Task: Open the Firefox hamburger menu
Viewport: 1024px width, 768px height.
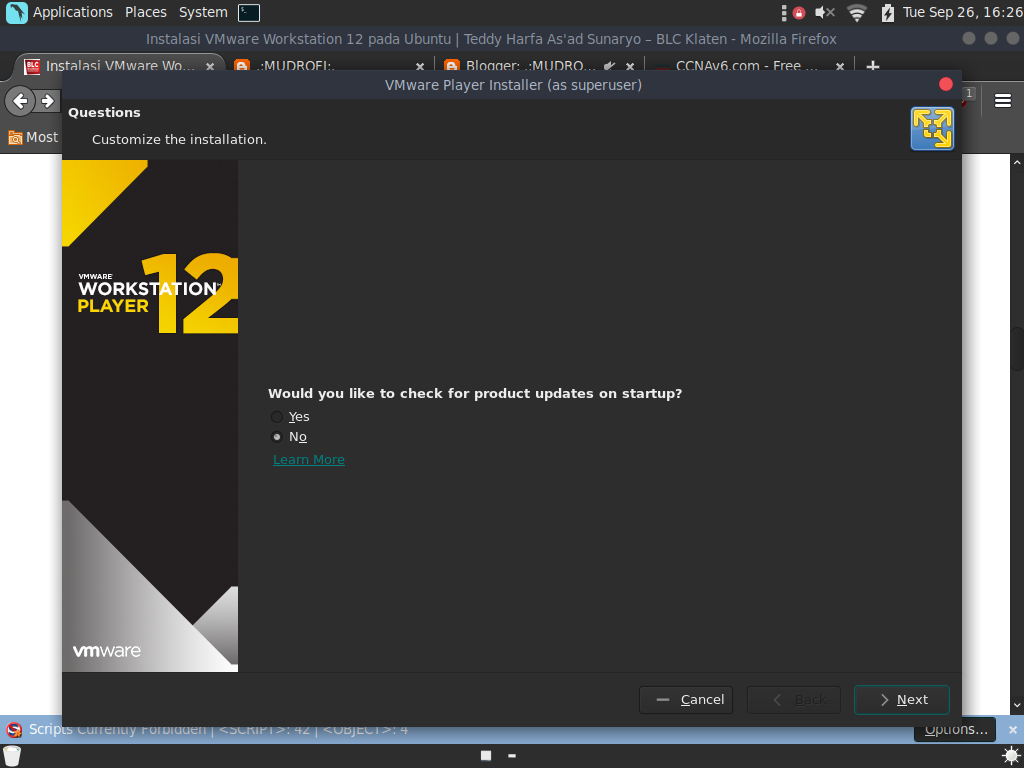Action: tap(1002, 101)
